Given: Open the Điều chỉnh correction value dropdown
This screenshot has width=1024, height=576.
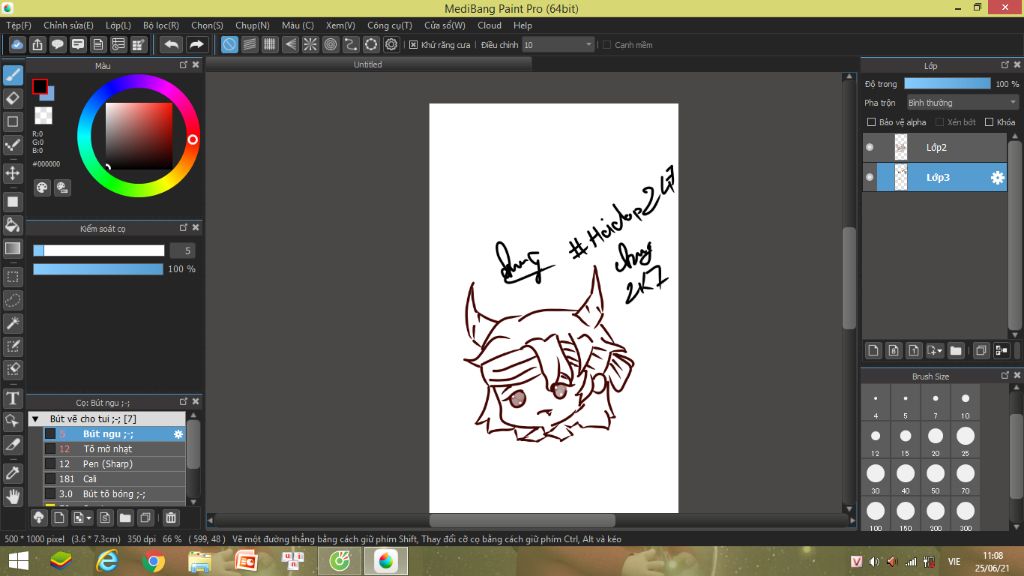Looking at the screenshot, I should click(x=558, y=44).
